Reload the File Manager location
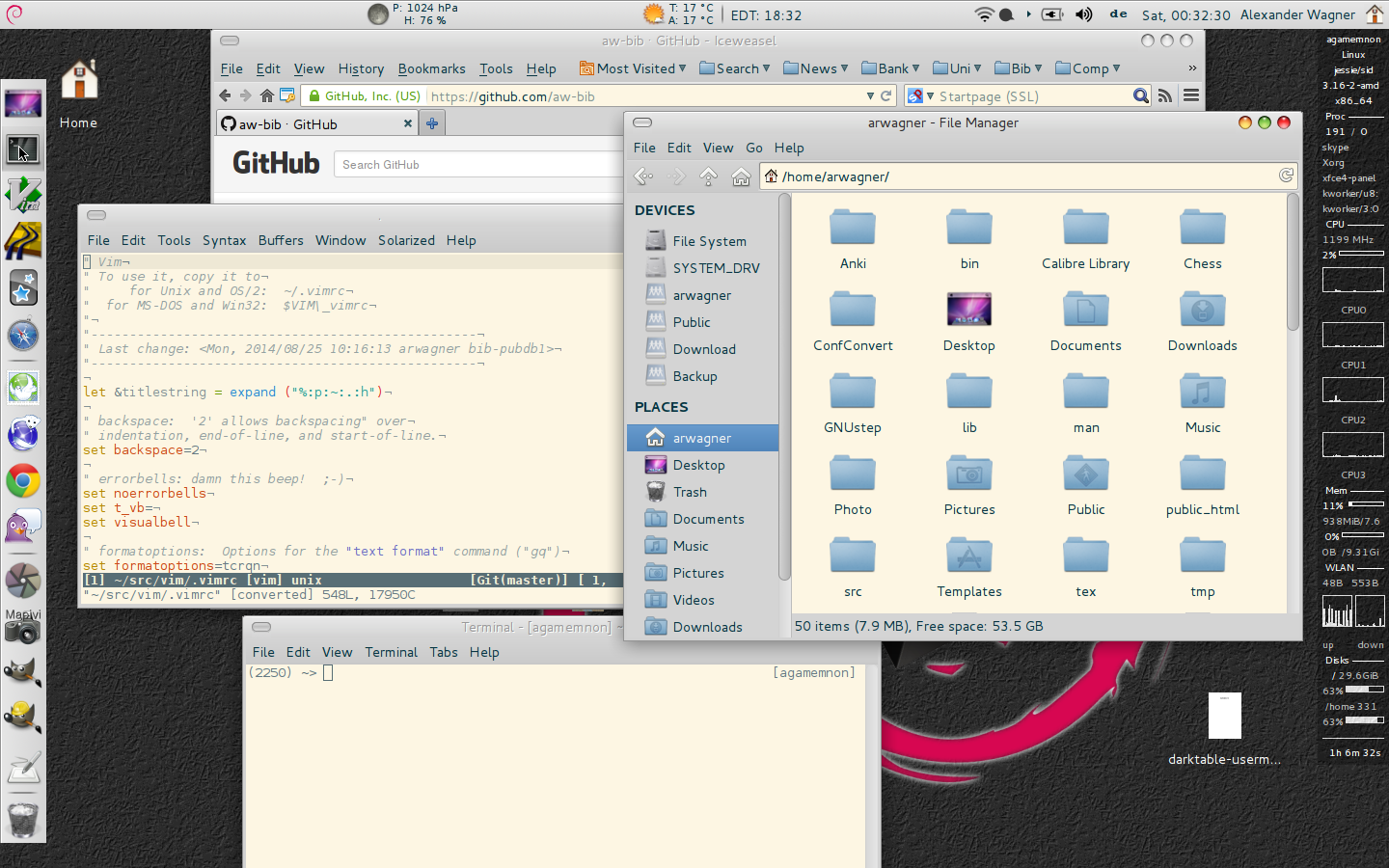1389x868 pixels. [1286, 176]
